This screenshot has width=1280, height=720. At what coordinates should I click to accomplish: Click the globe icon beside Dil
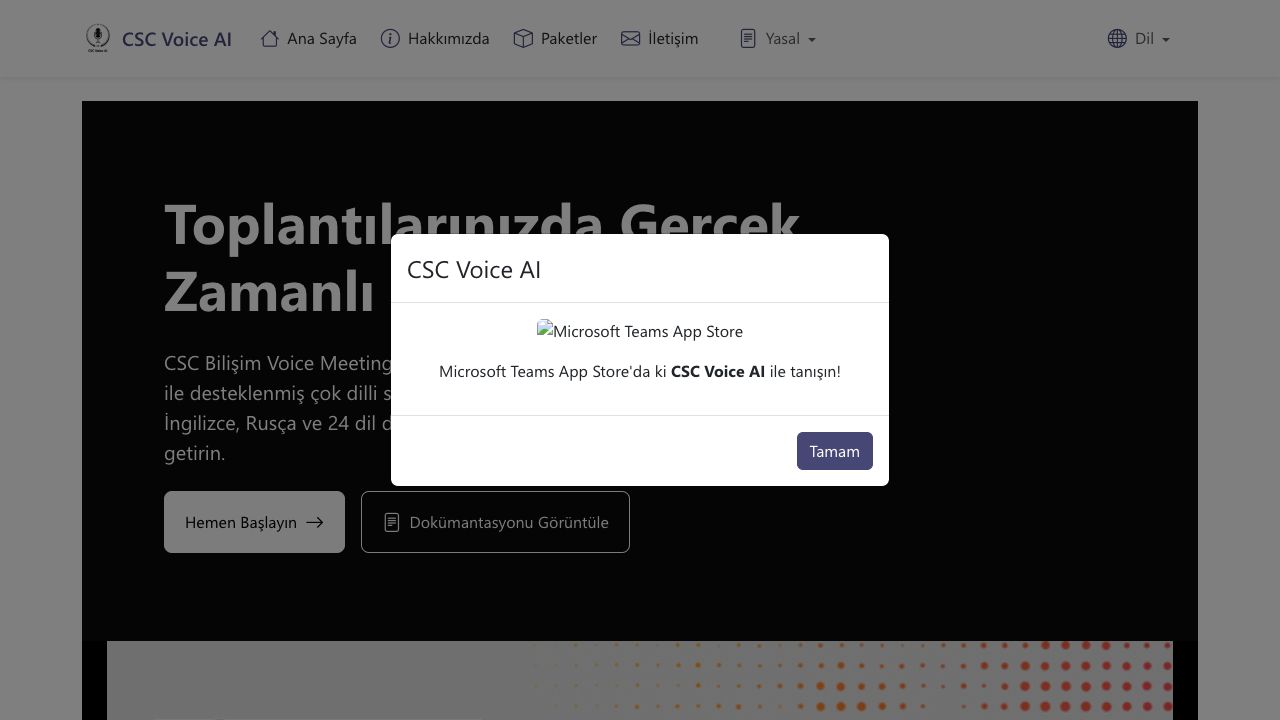(x=1117, y=38)
